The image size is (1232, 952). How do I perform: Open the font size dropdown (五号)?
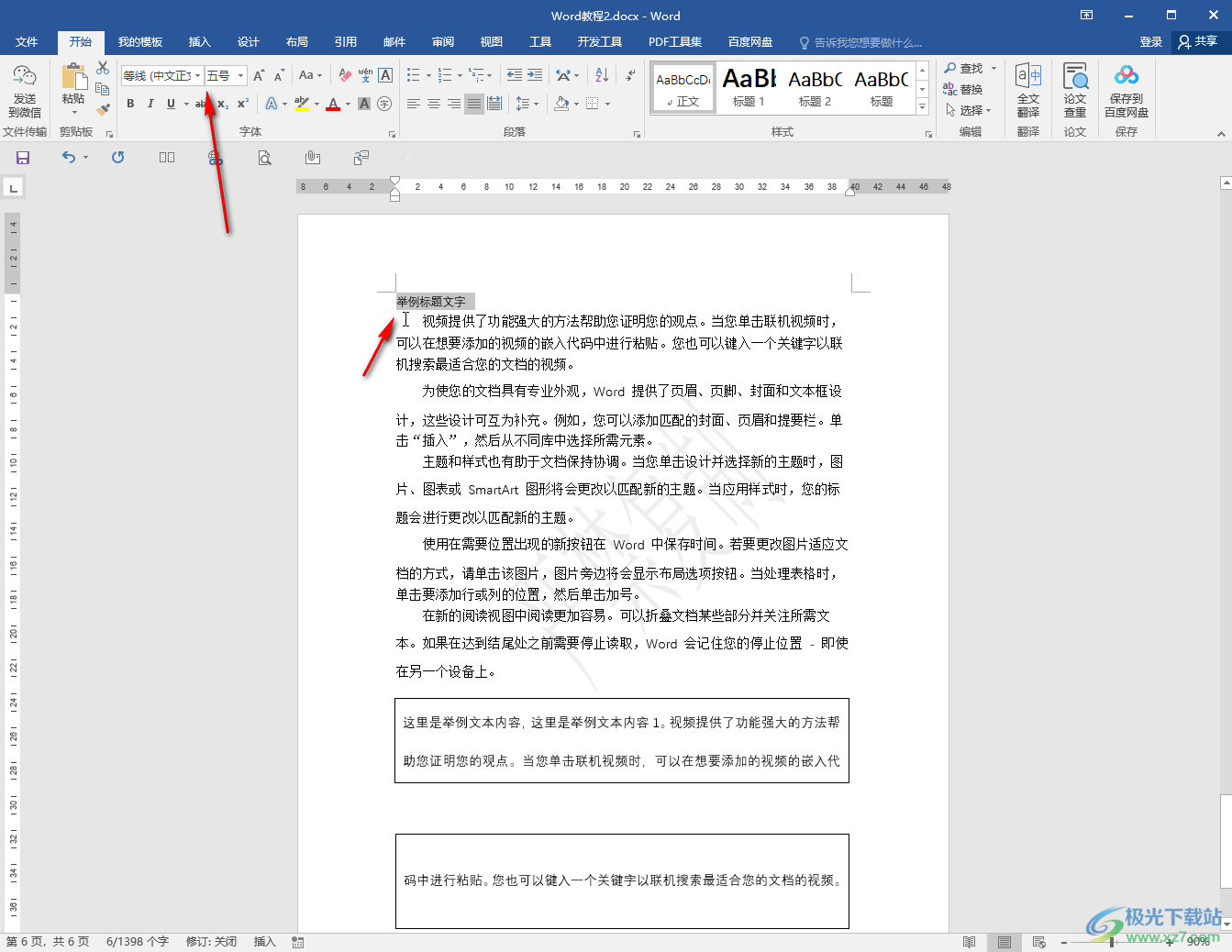point(241,75)
